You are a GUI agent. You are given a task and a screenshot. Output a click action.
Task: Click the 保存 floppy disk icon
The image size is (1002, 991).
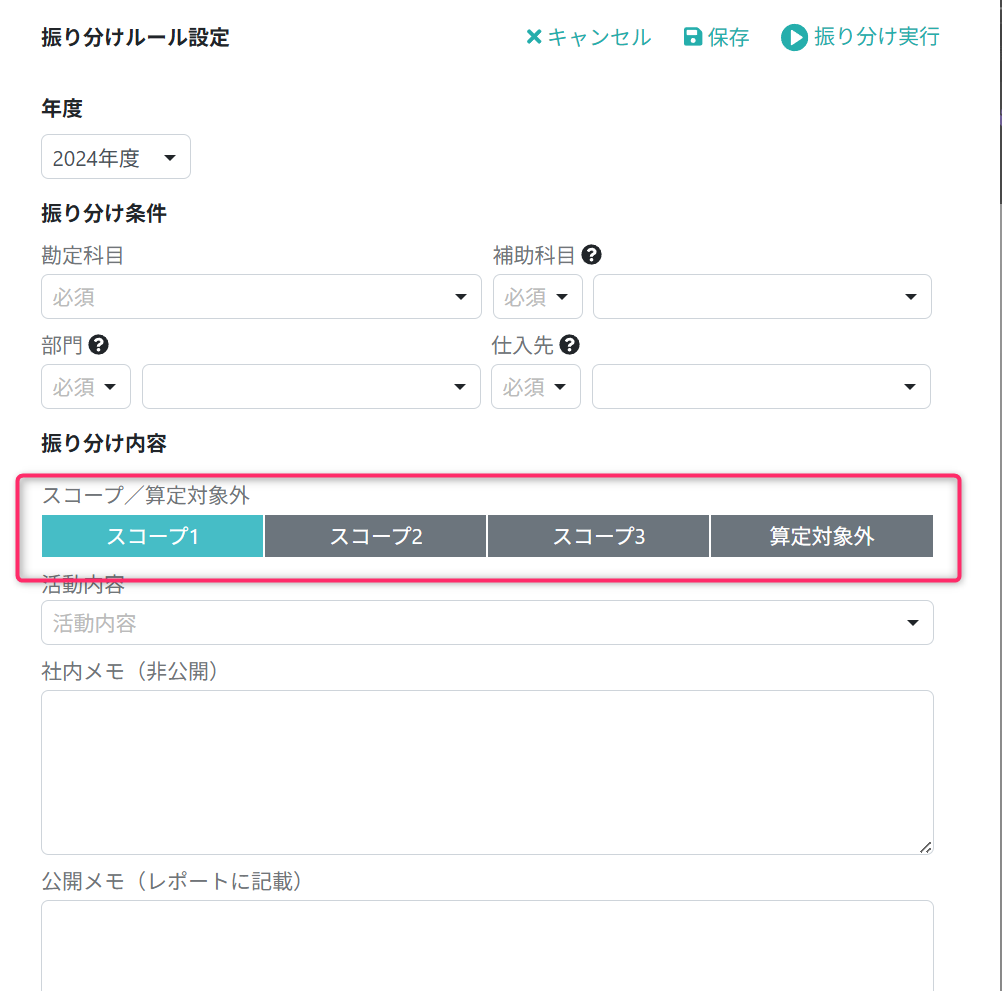[692, 37]
